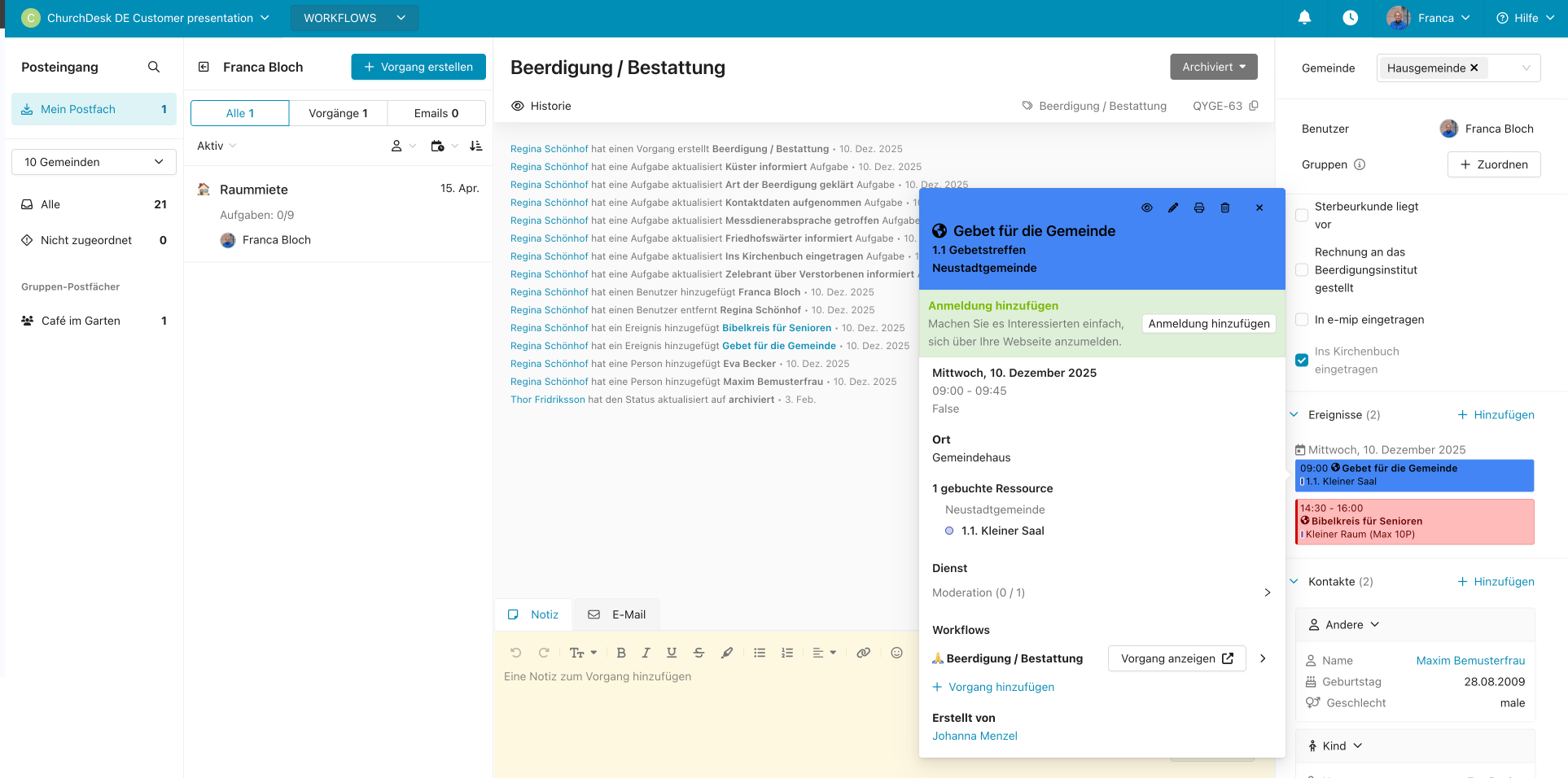Click Vorgang erstellen button
Screen dimensions: 1568x778
(x=418, y=67)
